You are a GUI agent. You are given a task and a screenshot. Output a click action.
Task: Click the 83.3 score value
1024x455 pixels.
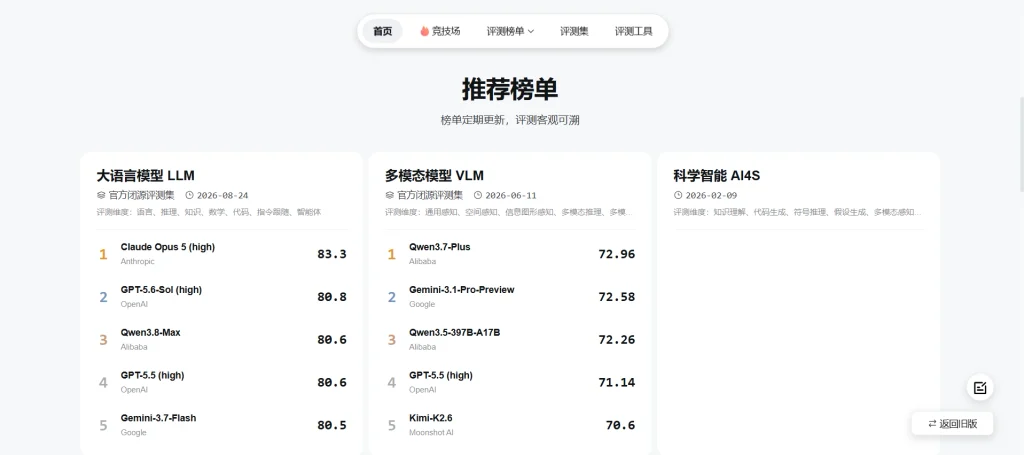[x=332, y=254]
